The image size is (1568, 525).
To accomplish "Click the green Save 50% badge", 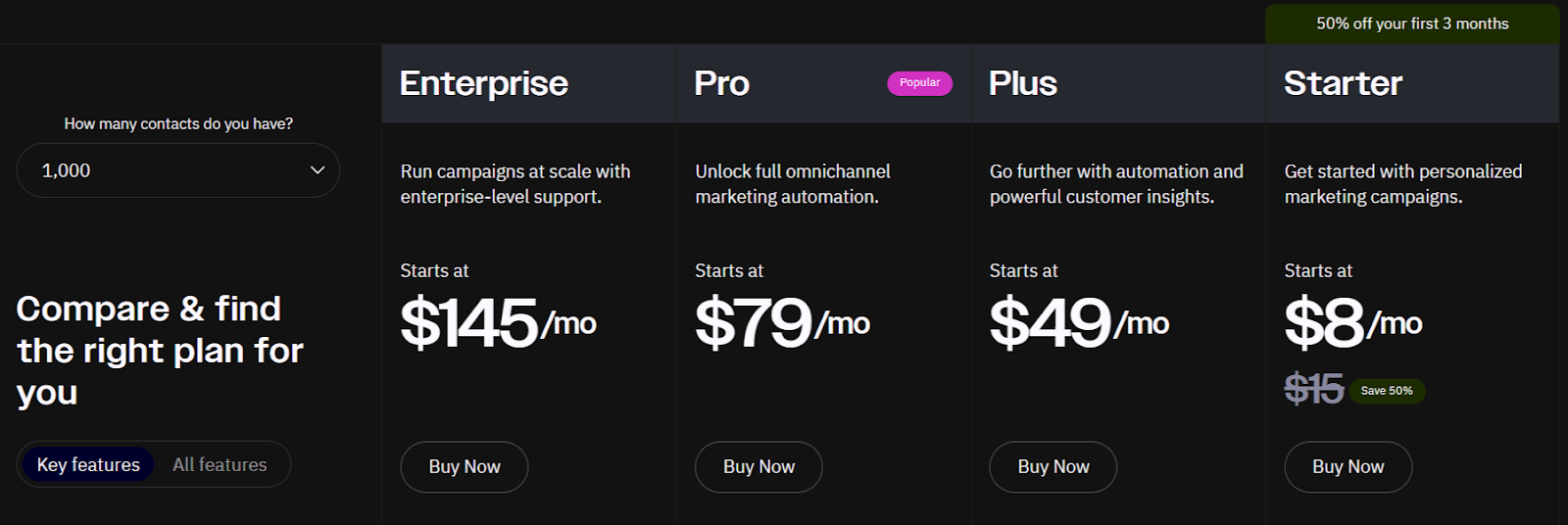I will pyautogui.click(x=1387, y=391).
